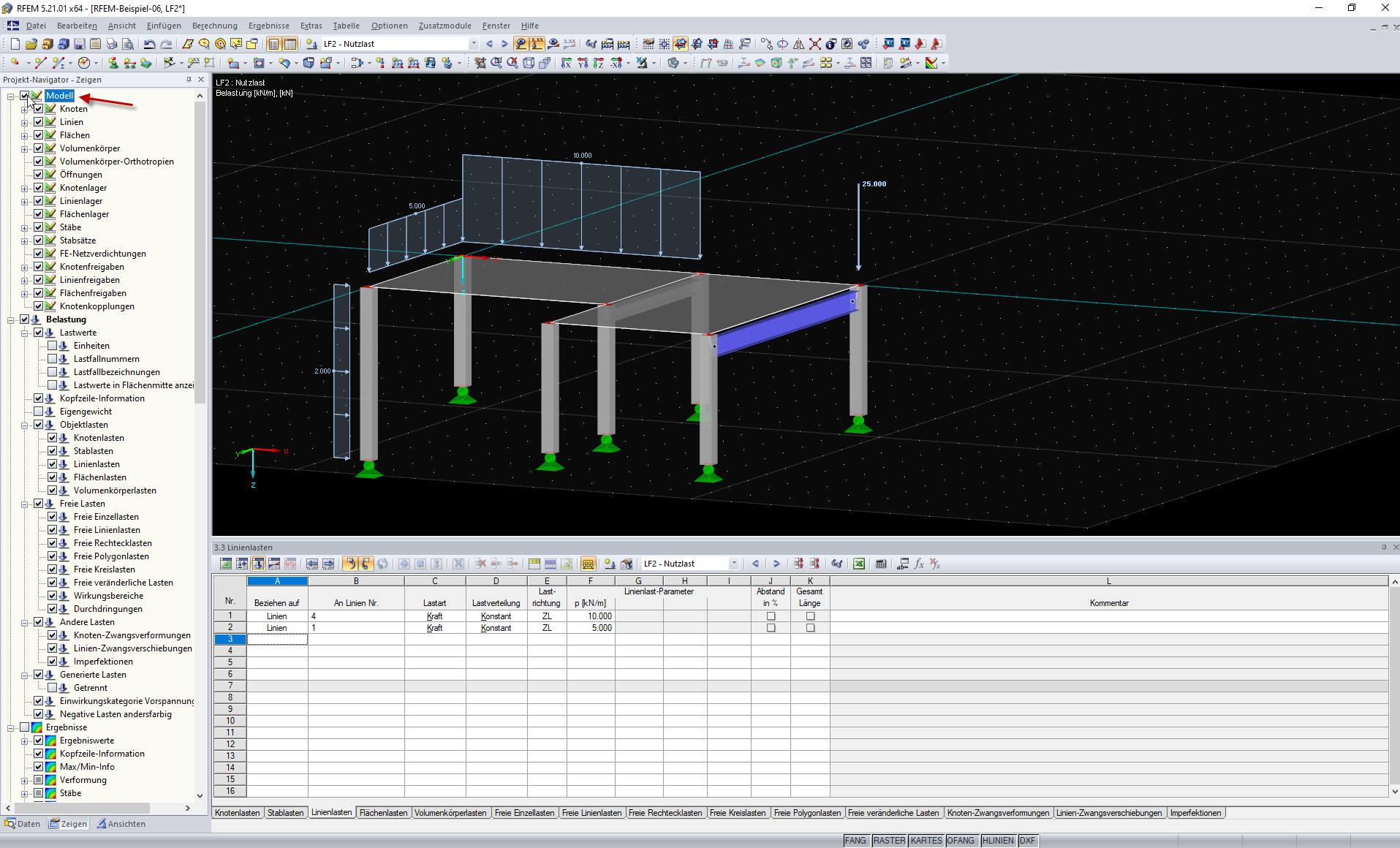This screenshot has height=848, width=1400.
Task: Click next load case arrow in main toolbar
Action: tap(504, 44)
